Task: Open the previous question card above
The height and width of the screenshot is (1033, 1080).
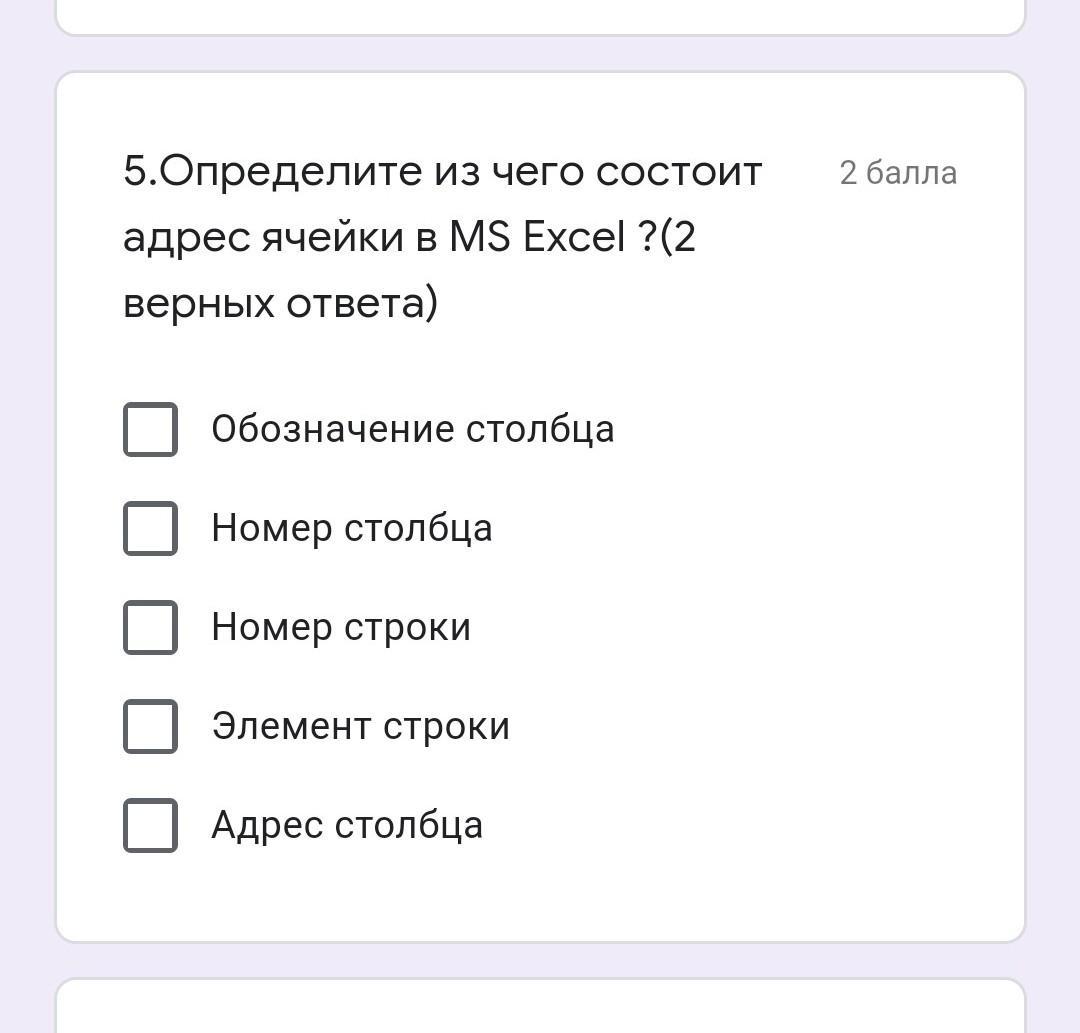Action: pos(540,15)
